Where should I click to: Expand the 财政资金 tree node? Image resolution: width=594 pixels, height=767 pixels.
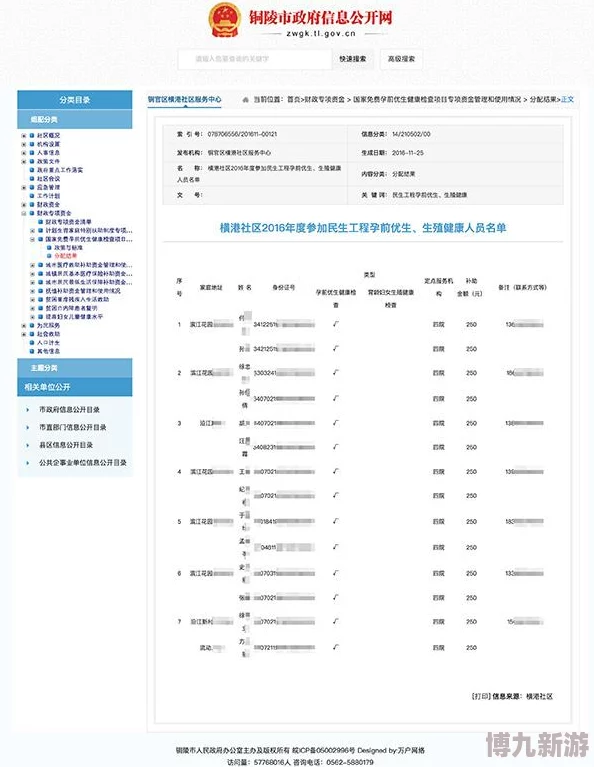(x=23, y=204)
